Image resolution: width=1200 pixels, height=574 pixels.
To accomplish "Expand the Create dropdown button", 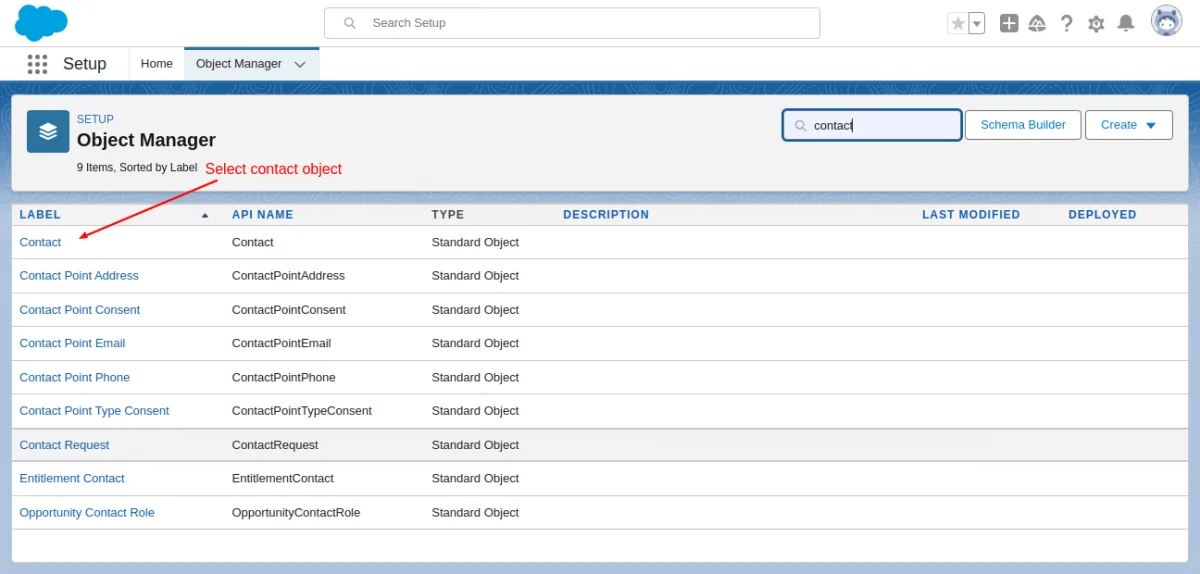I will click(1129, 125).
